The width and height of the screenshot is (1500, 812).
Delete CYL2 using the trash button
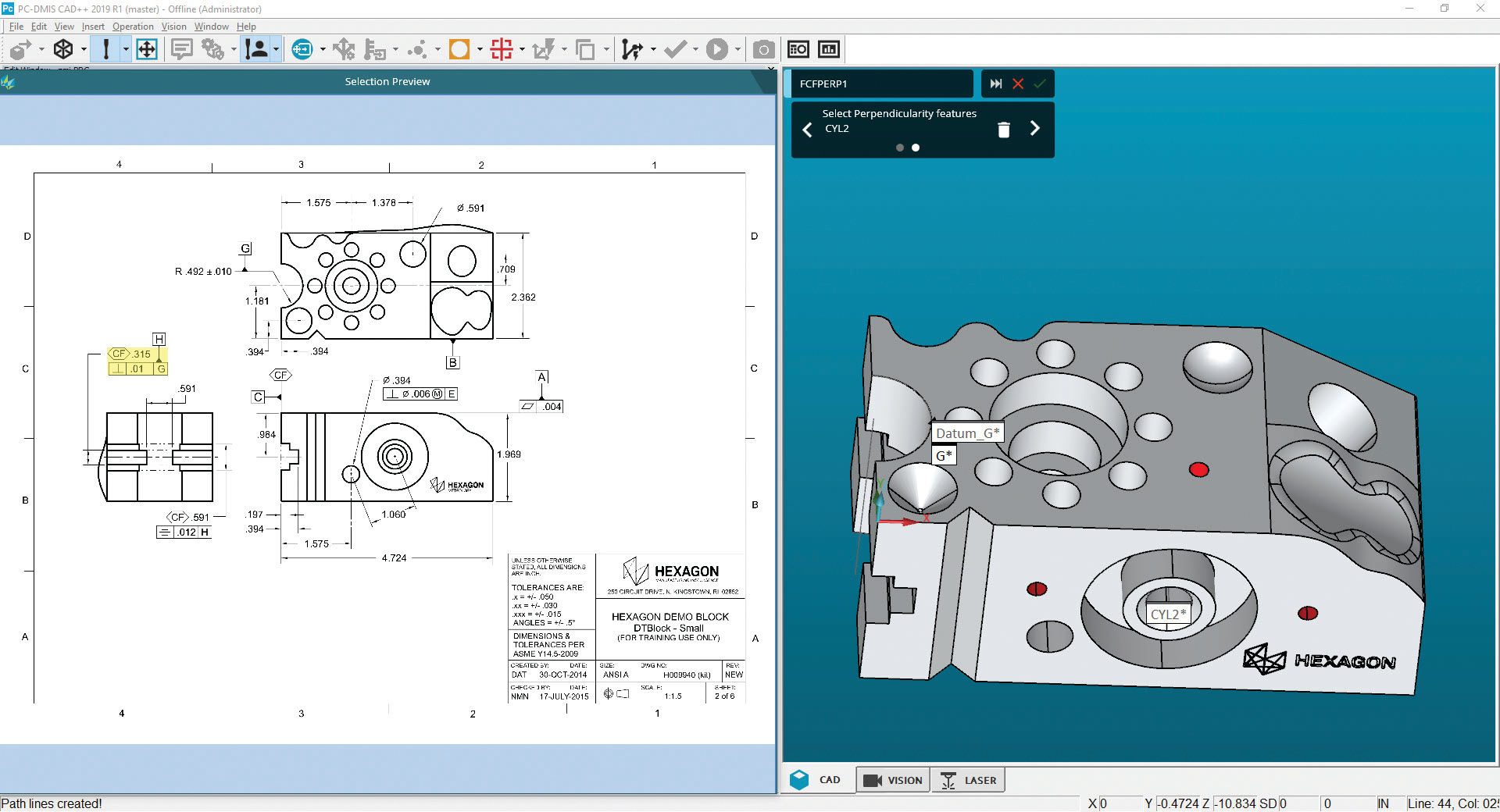point(1005,130)
